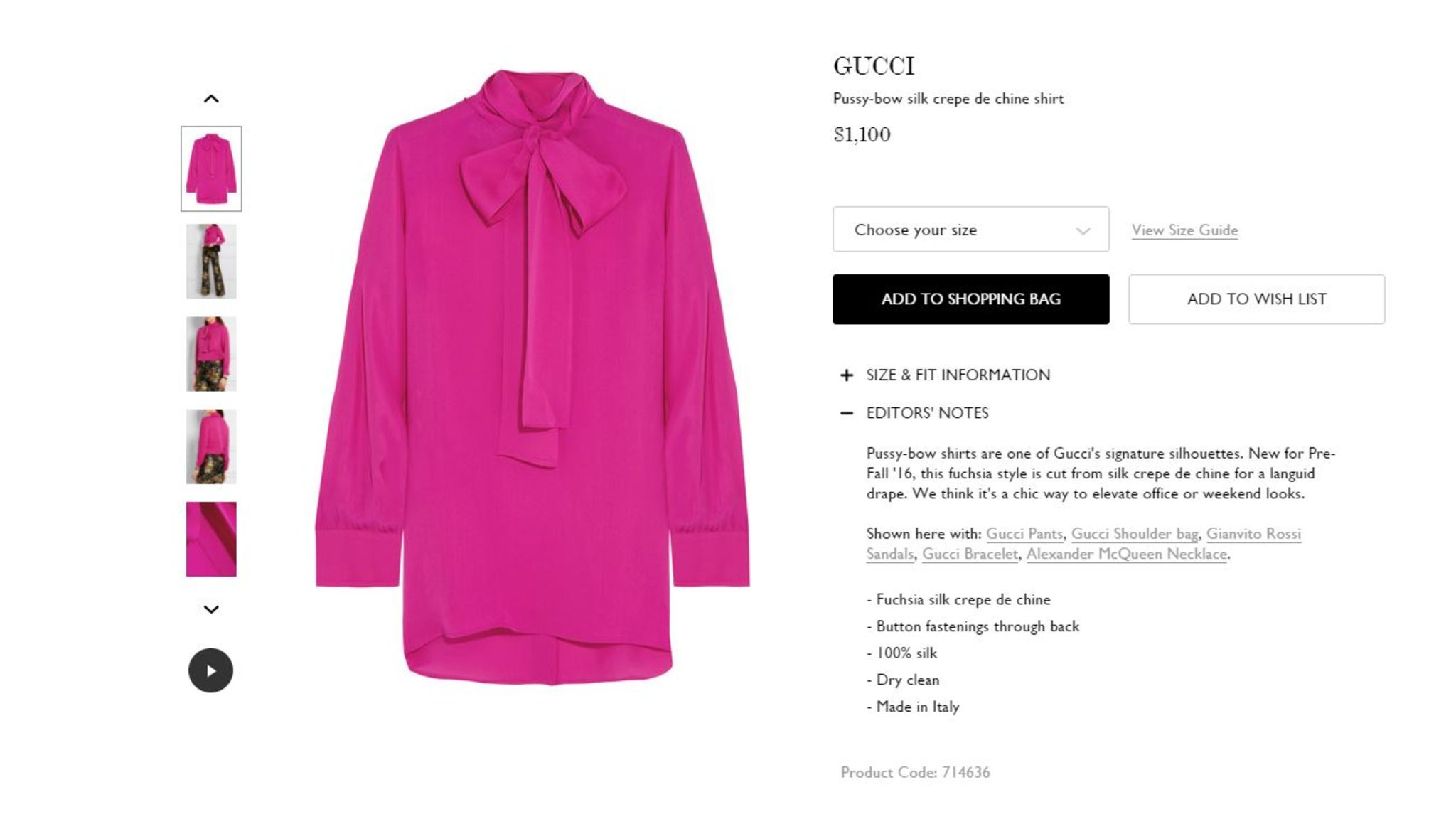
Task: Select the full-length model thumbnail
Action: pos(211,261)
